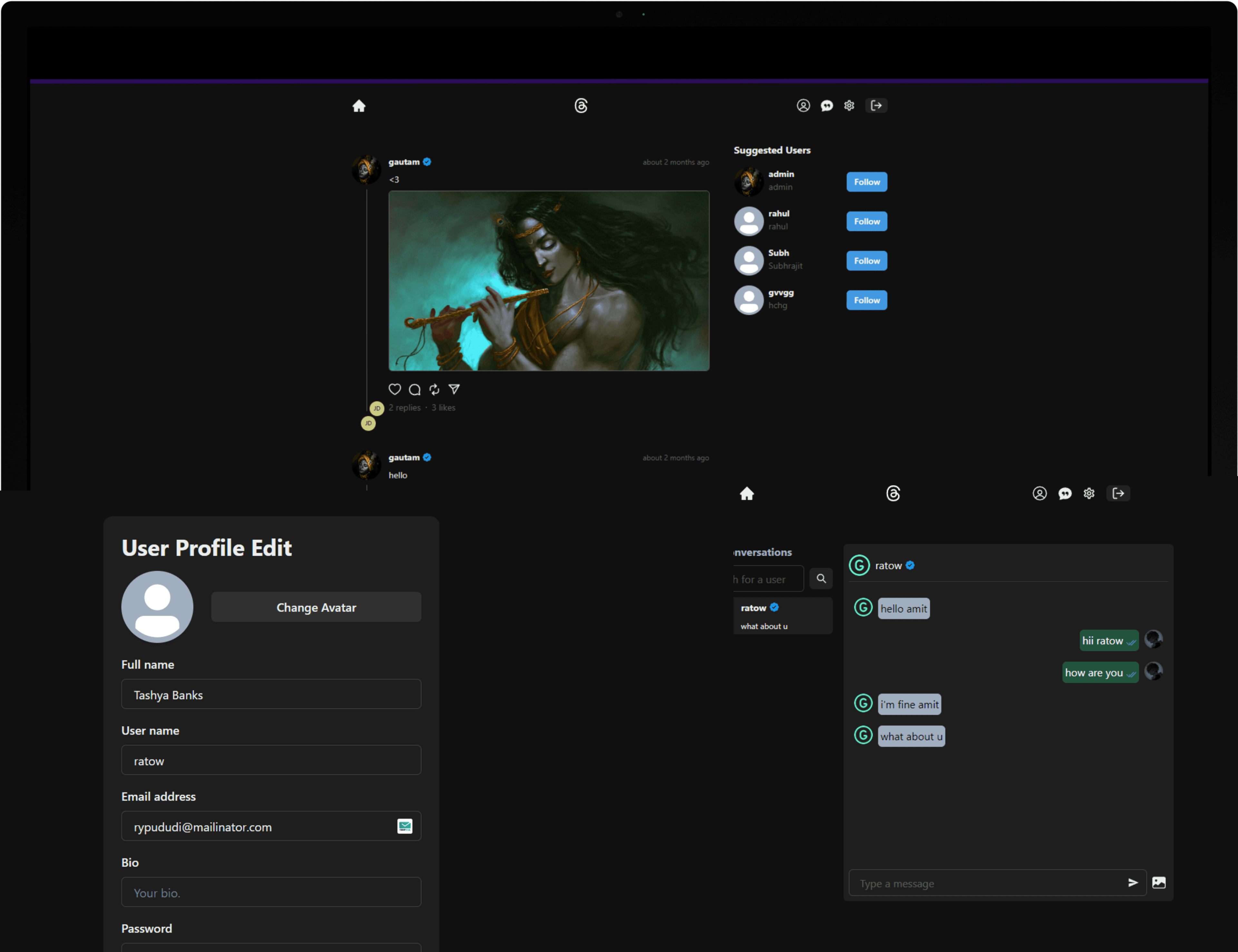Click the heart like icon under gautam's post
Image resolution: width=1238 pixels, height=952 pixels.
(395, 389)
